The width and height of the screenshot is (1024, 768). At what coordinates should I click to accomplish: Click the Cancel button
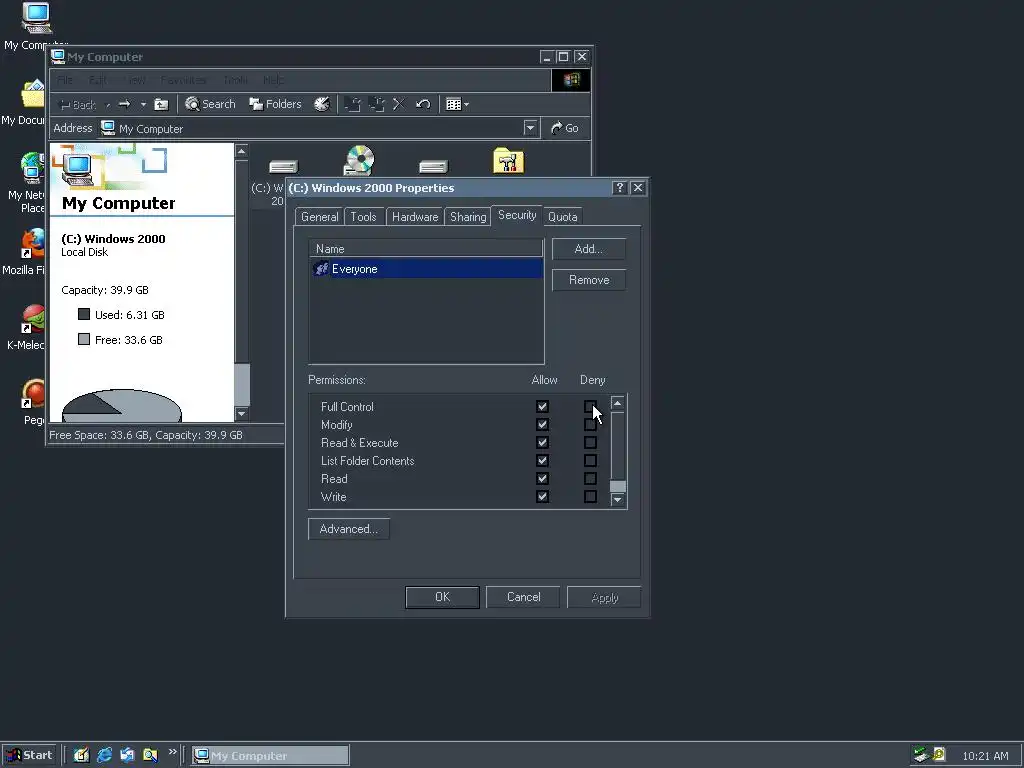(x=523, y=597)
